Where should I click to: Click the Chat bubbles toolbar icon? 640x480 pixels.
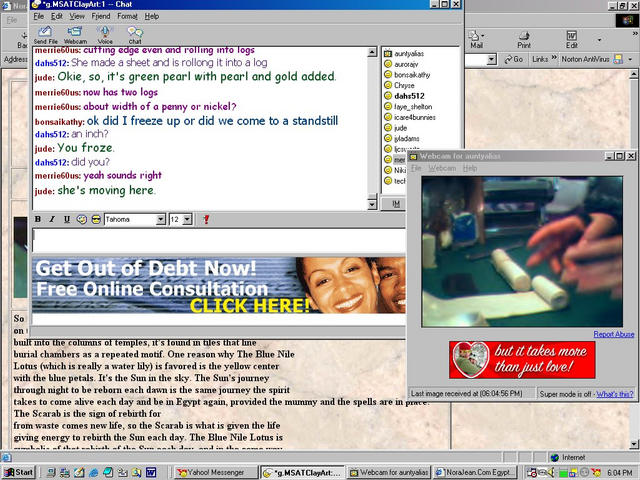(x=135, y=35)
